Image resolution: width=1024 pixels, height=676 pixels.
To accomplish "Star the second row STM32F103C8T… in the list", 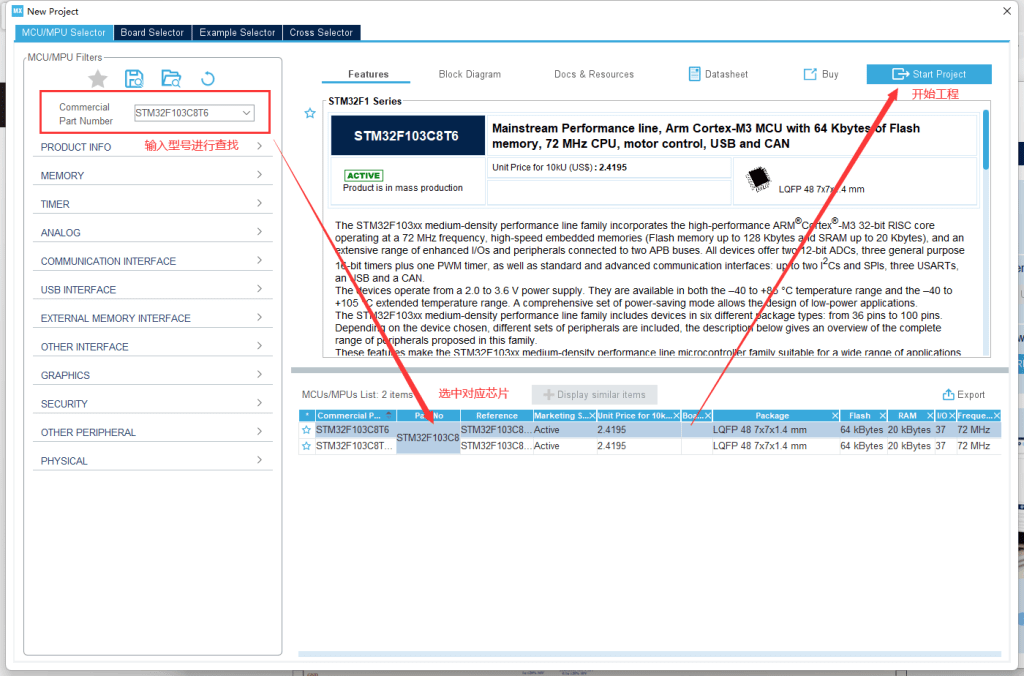I will pyautogui.click(x=306, y=446).
